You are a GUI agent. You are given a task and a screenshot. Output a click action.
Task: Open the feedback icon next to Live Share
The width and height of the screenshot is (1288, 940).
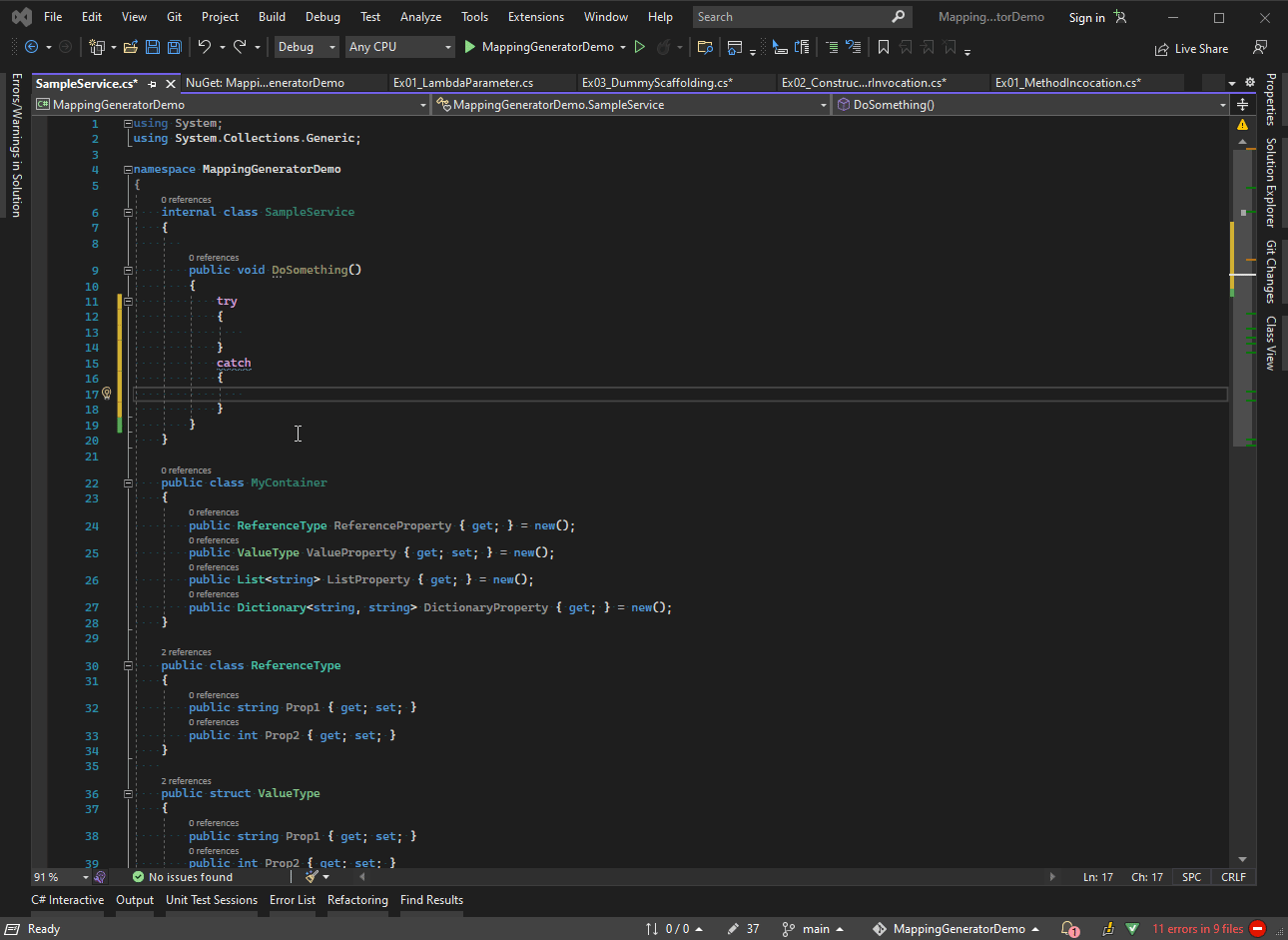(x=1260, y=48)
